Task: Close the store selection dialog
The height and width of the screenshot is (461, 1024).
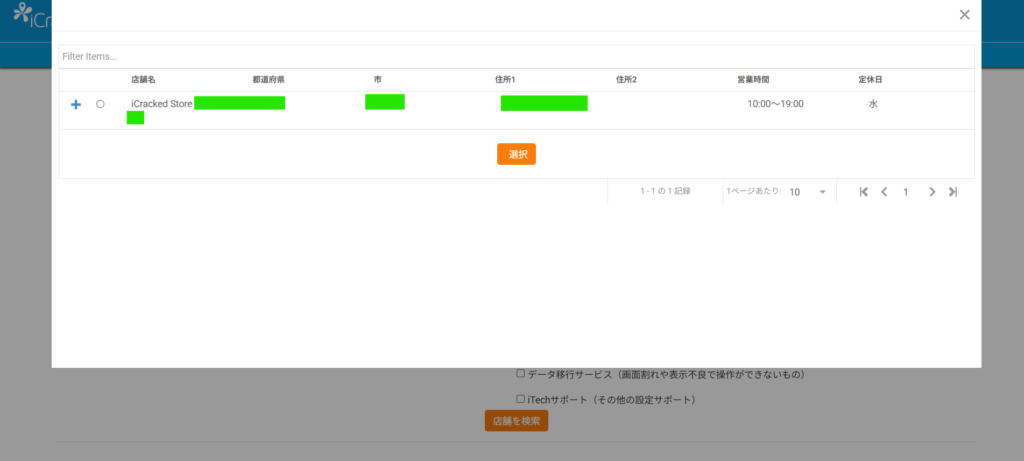Action: [965, 15]
